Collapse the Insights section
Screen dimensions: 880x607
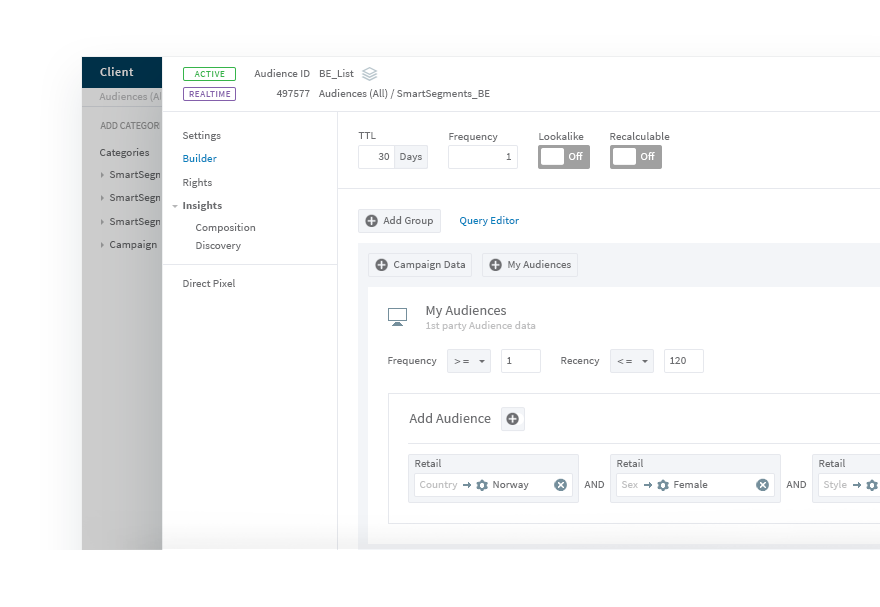175,206
